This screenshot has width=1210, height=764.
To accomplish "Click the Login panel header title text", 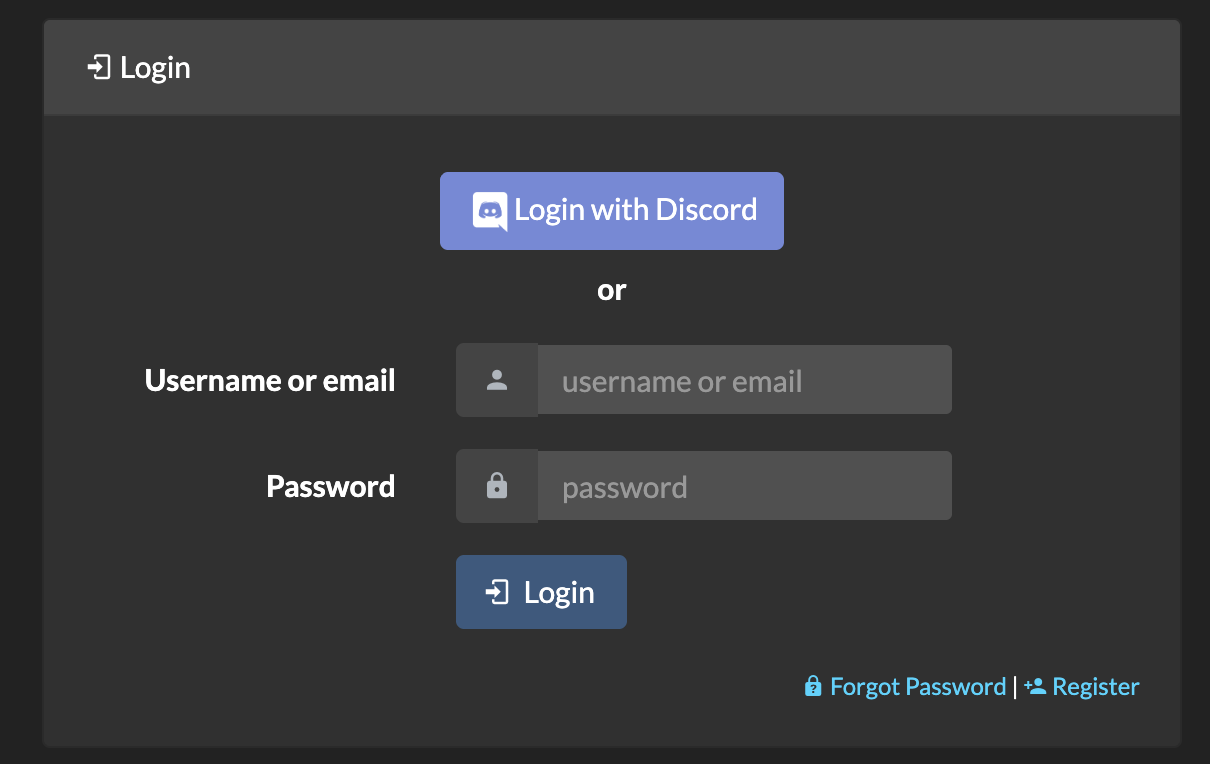I will tap(155, 68).
